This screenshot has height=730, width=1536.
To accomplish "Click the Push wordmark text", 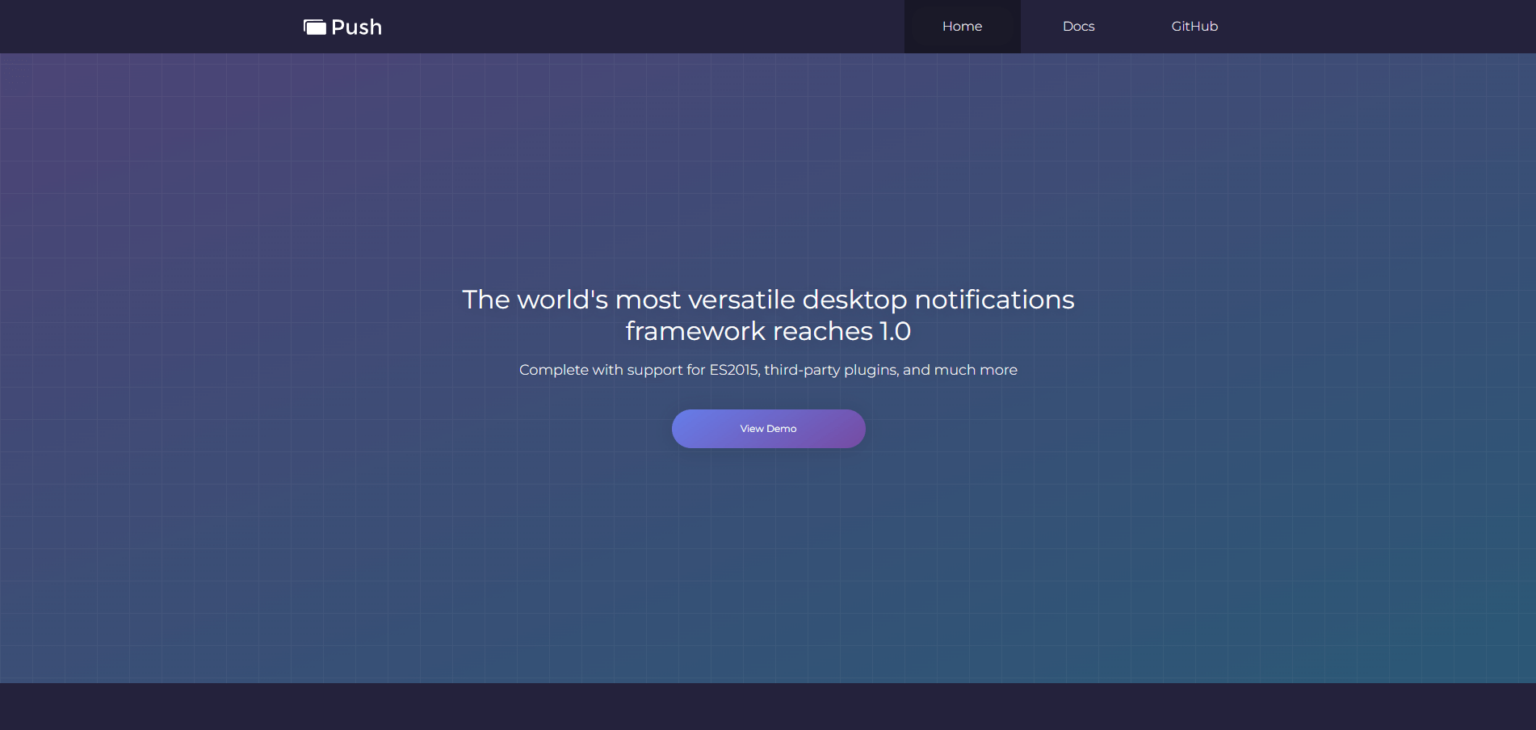I will (x=358, y=26).
